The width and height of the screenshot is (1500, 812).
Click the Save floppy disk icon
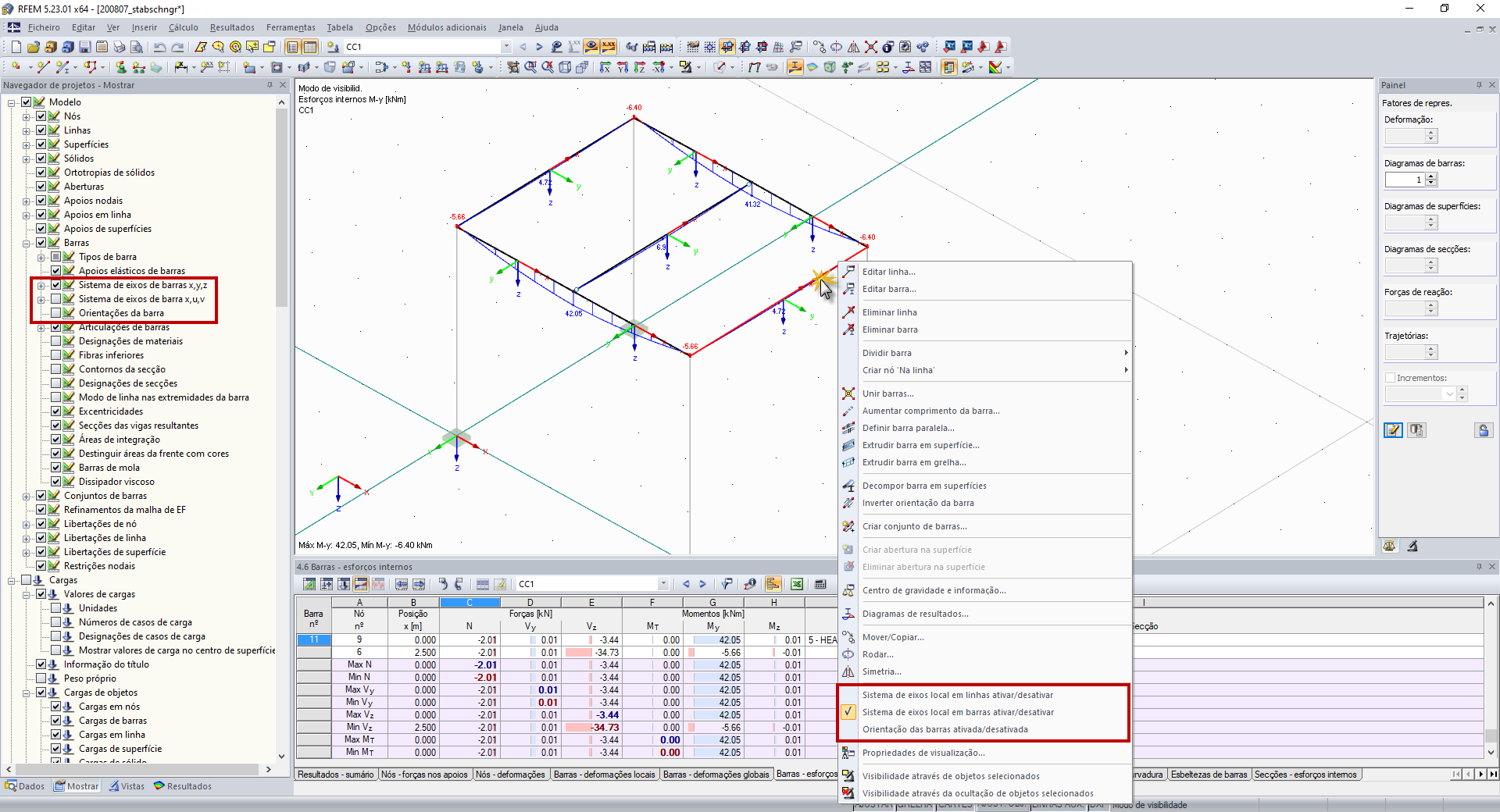tap(85, 47)
